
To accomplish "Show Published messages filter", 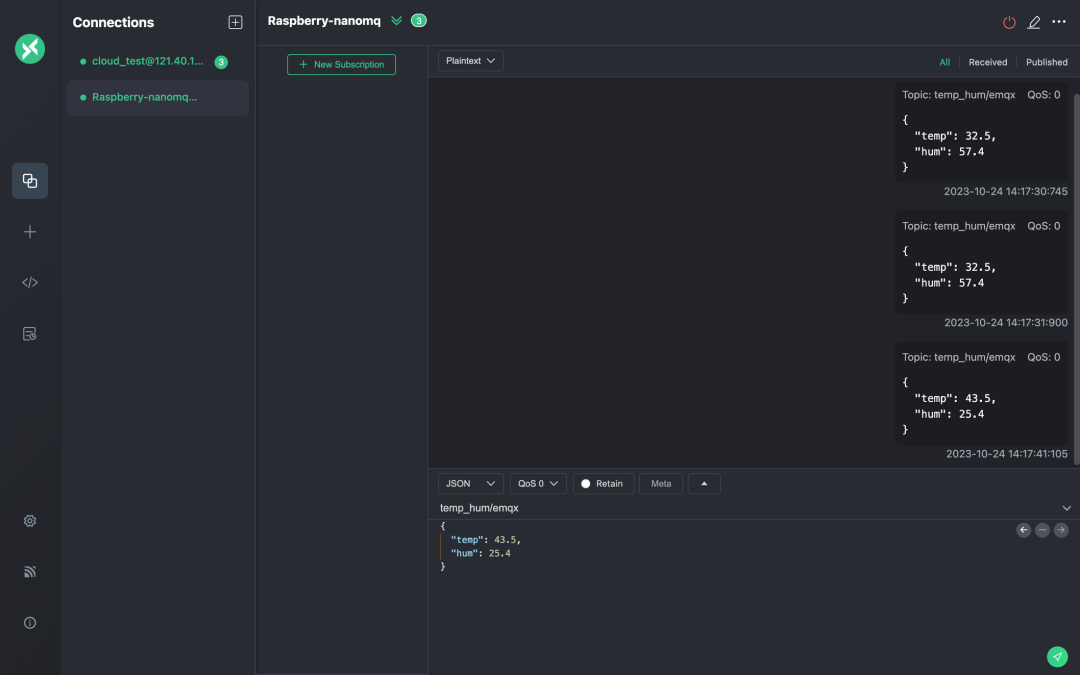I will (1046, 62).
